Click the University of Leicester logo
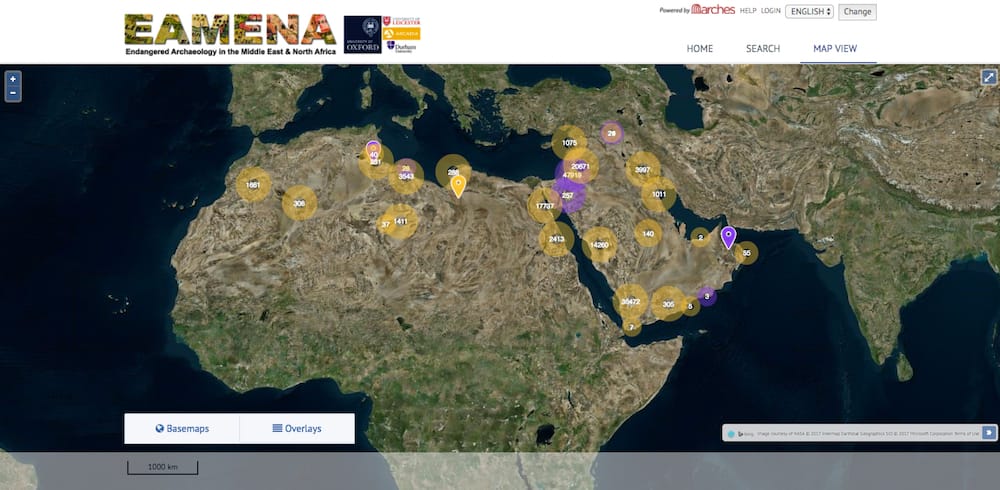The height and width of the screenshot is (490, 1000). click(x=401, y=21)
